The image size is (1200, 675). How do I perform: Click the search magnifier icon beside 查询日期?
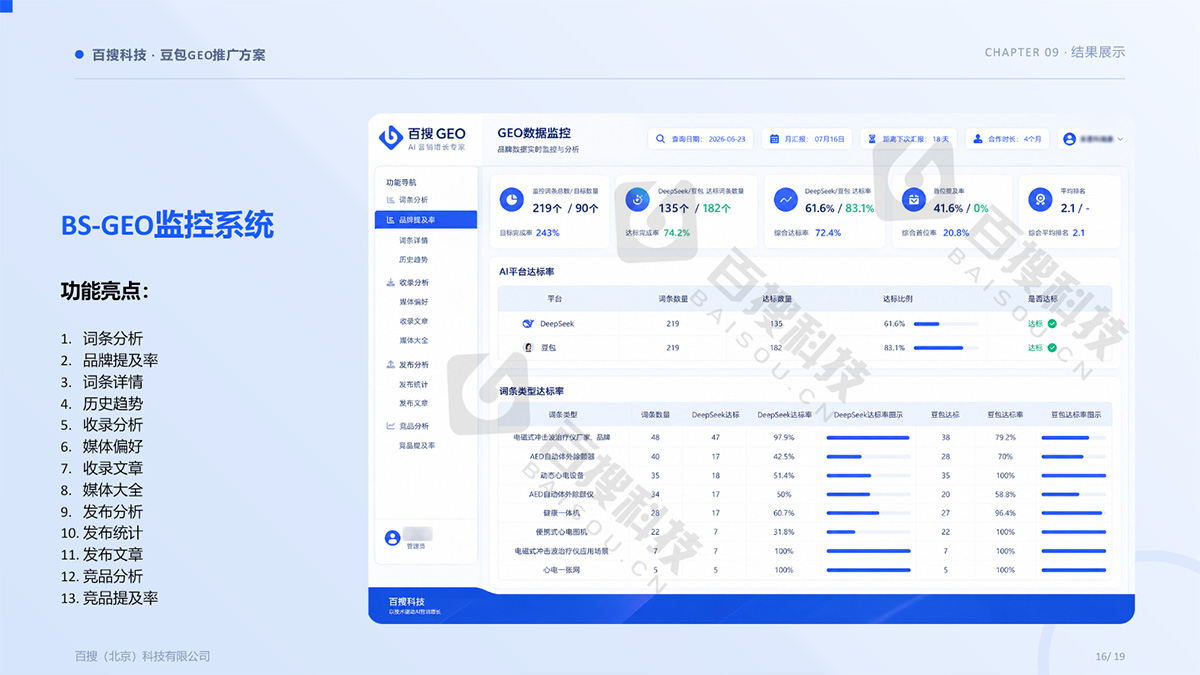tap(660, 139)
